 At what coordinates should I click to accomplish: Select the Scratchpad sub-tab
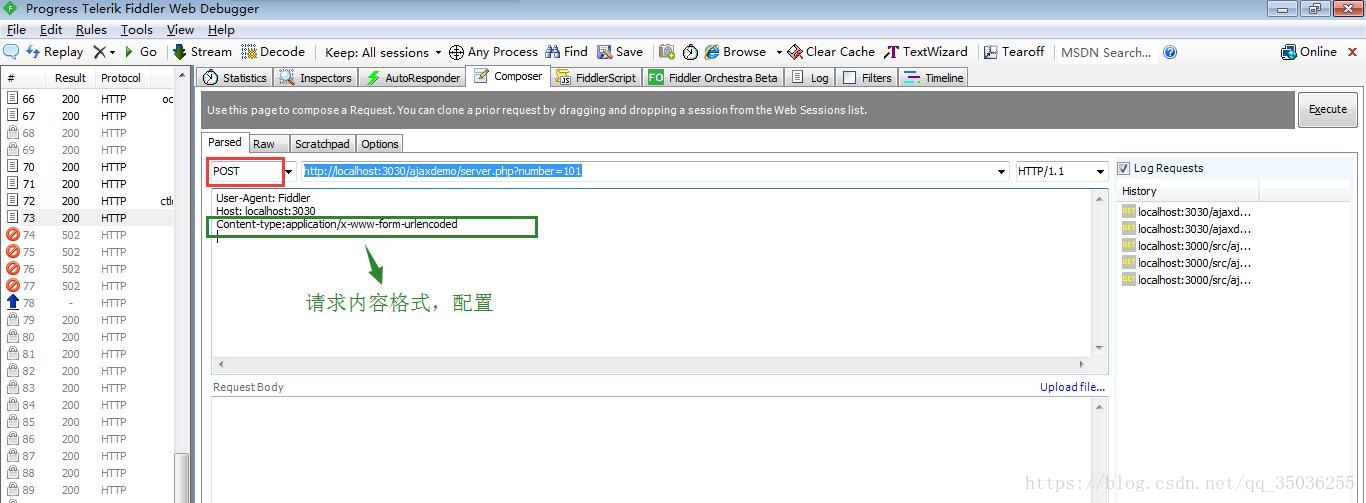tap(322, 144)
